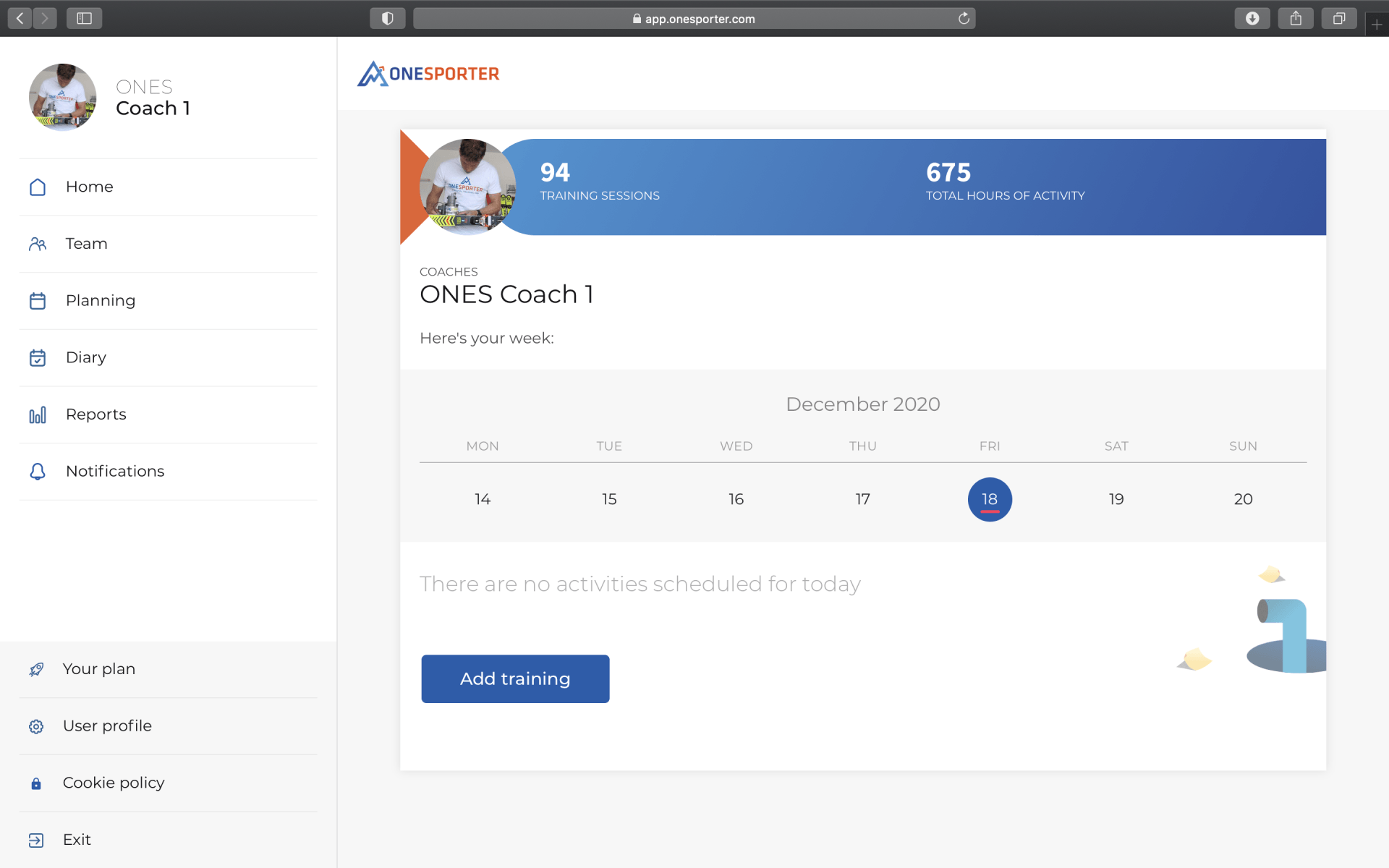1389x868 pixels.
Task: Click the 675 total hours stat
Action: 1006,181
